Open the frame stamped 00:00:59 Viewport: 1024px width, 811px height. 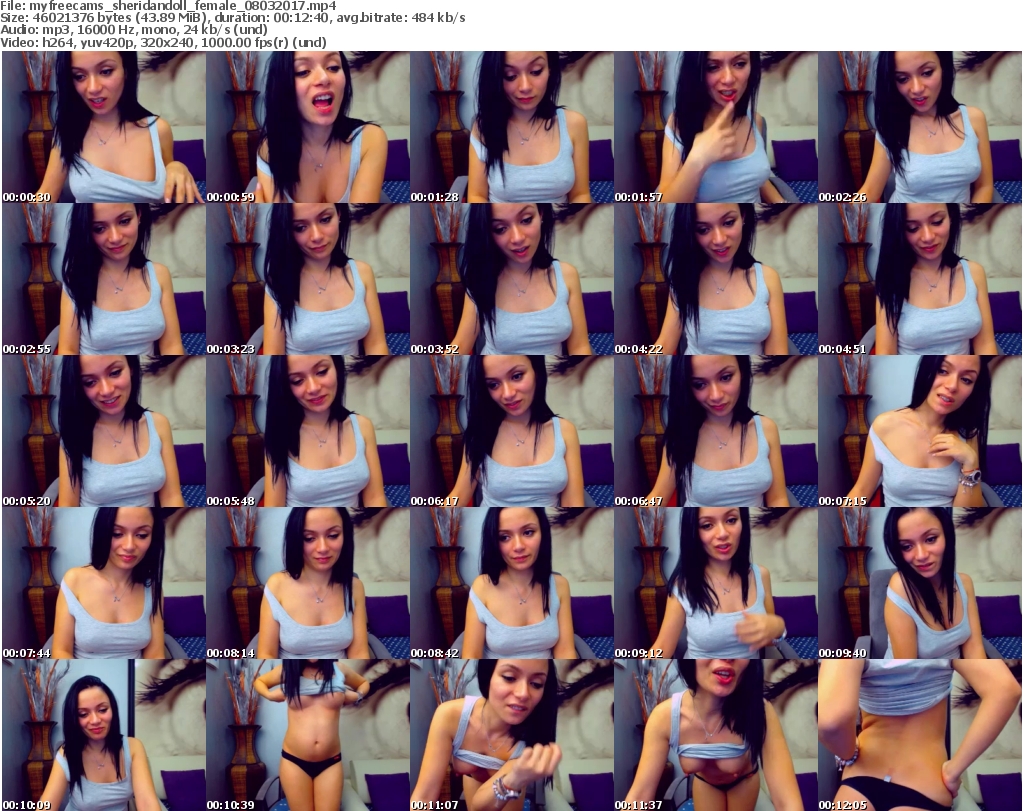[308, 127]
